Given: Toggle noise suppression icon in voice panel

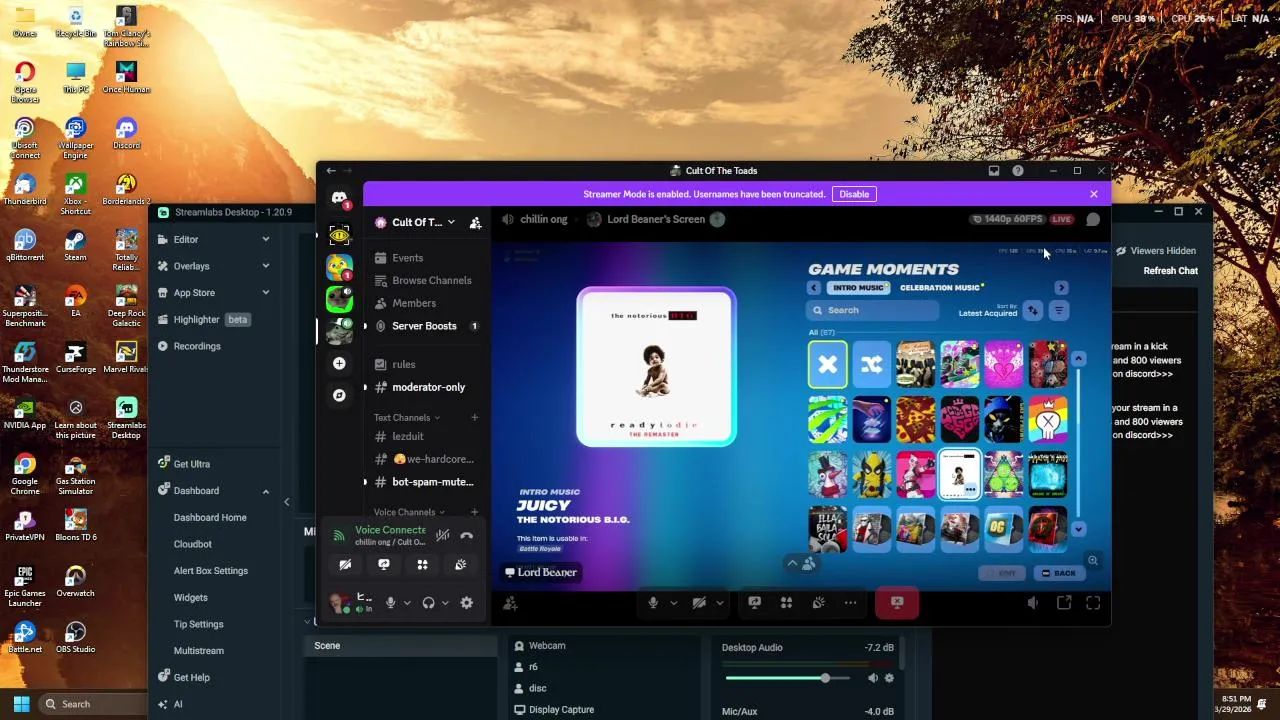Looking at the screenshot, I should pos(442,536).
